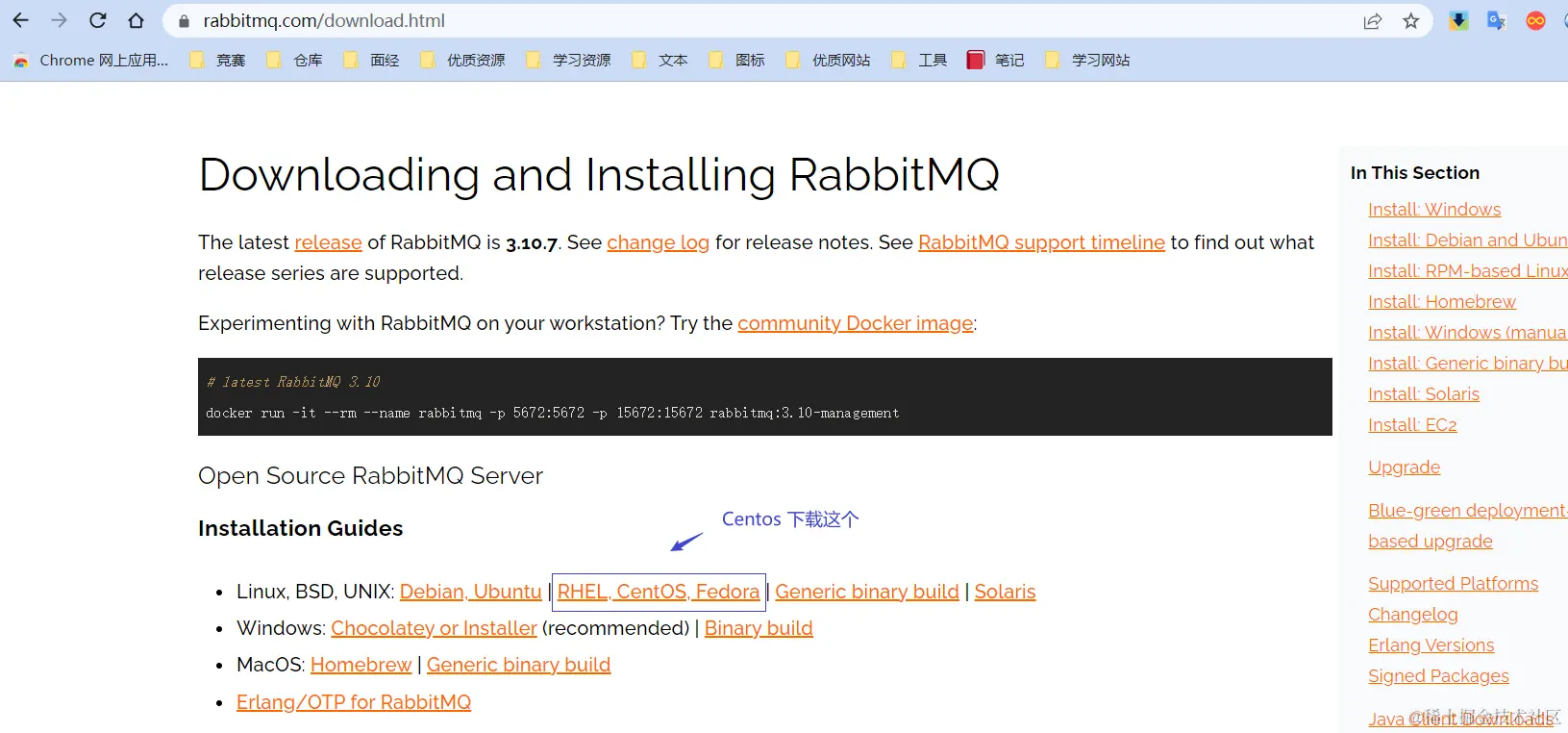Open the Blue-green deployment based upgrade link
This screenshot has width=1568, height=733.
1467,526
